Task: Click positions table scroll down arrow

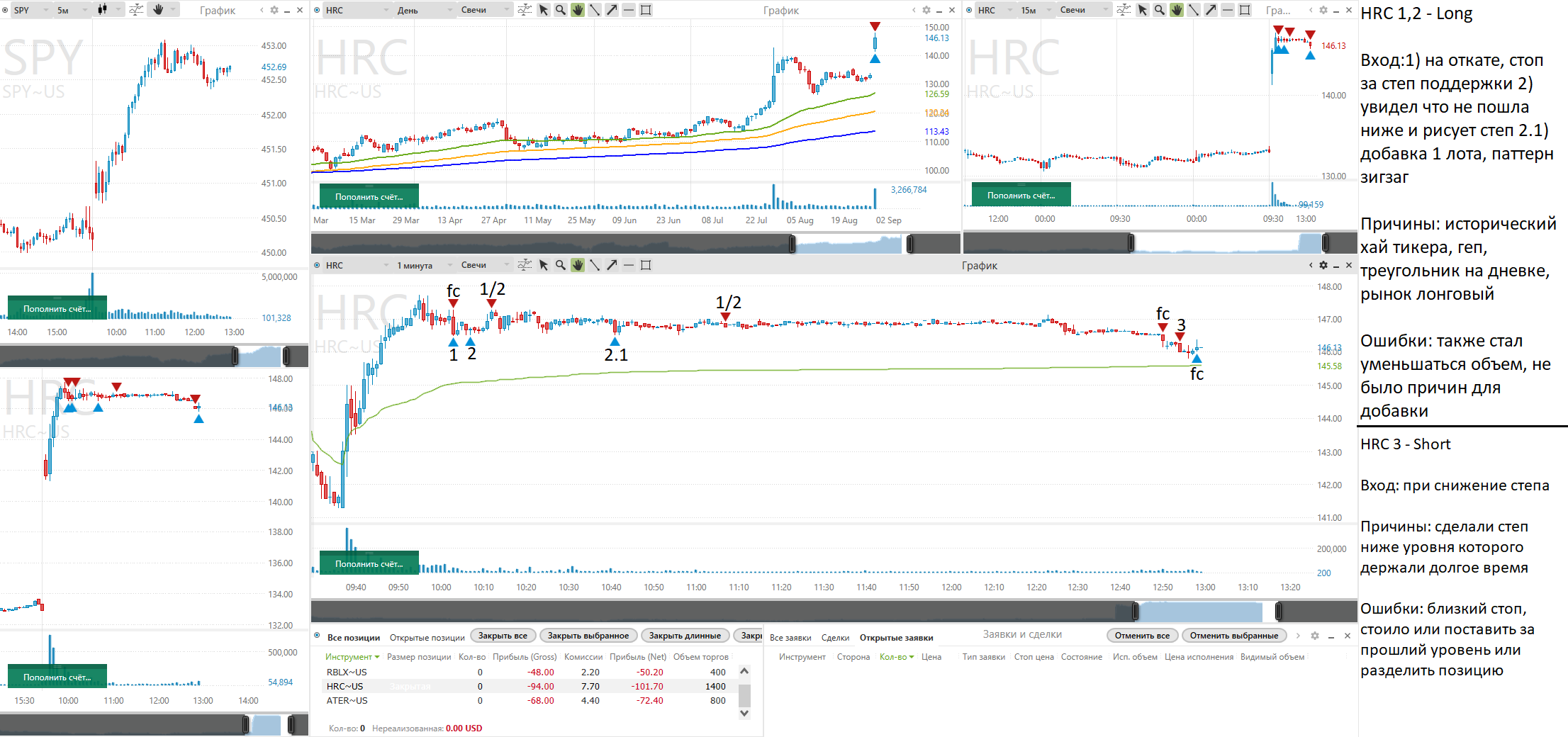Action: [744, 714]
